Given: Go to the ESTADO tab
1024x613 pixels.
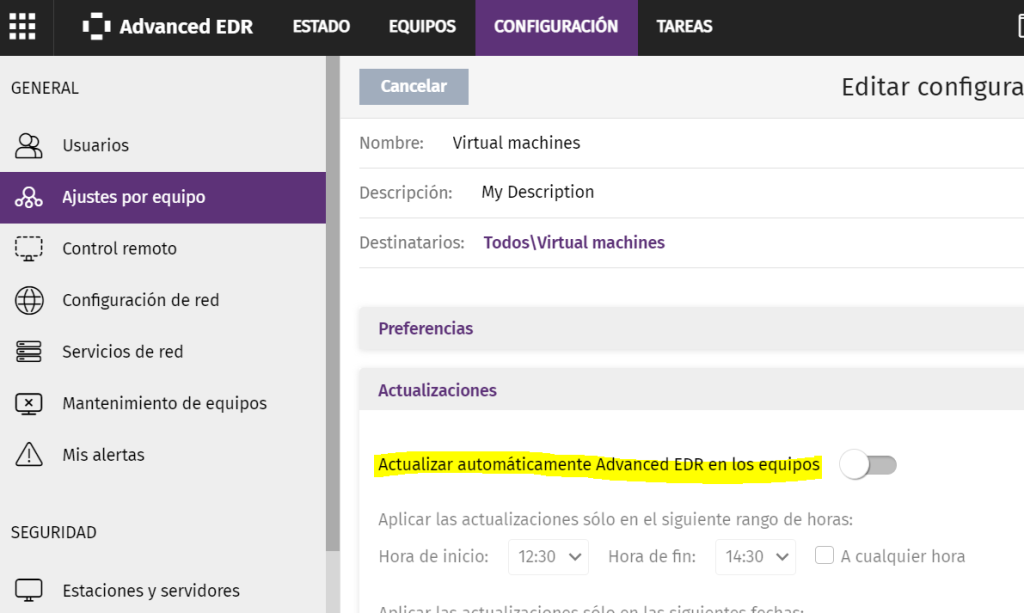Looking at the screenshot, I should click(x=321, y=27).
